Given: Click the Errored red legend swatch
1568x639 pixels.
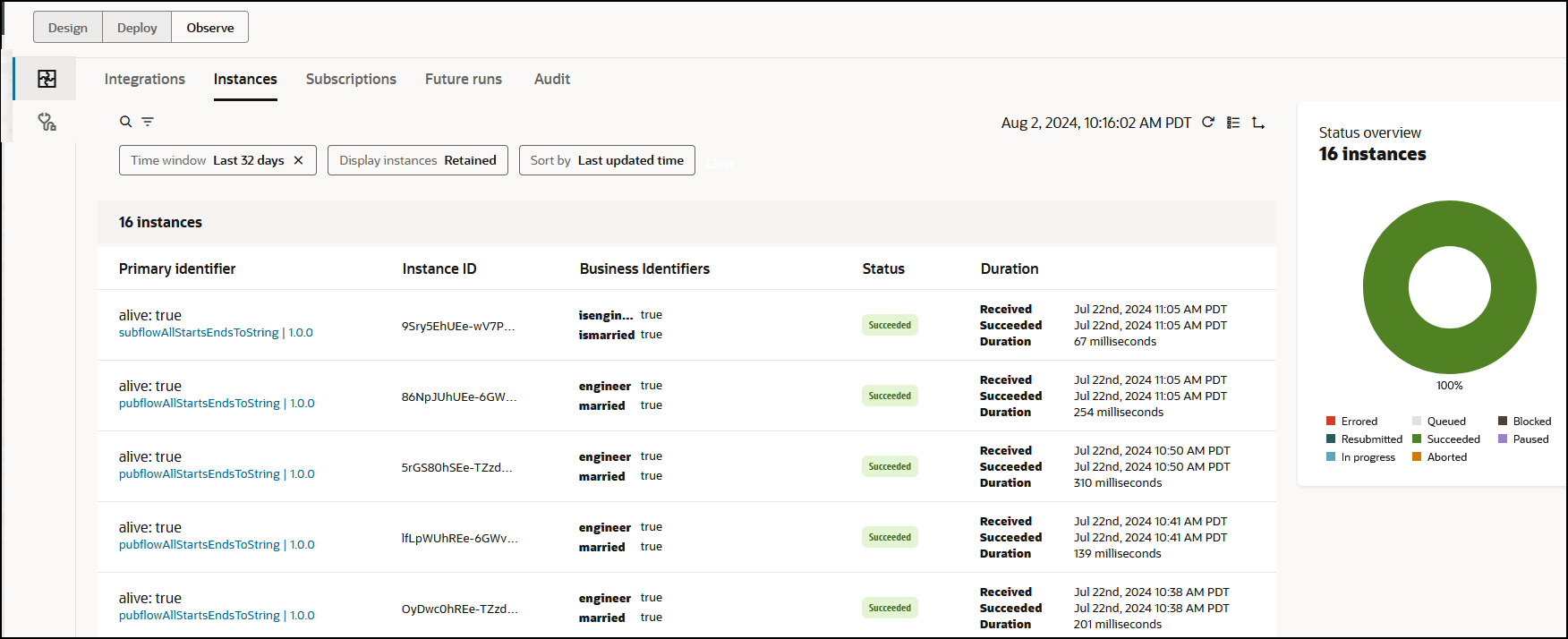Looking at the screenshot, I should [1331, 422].
